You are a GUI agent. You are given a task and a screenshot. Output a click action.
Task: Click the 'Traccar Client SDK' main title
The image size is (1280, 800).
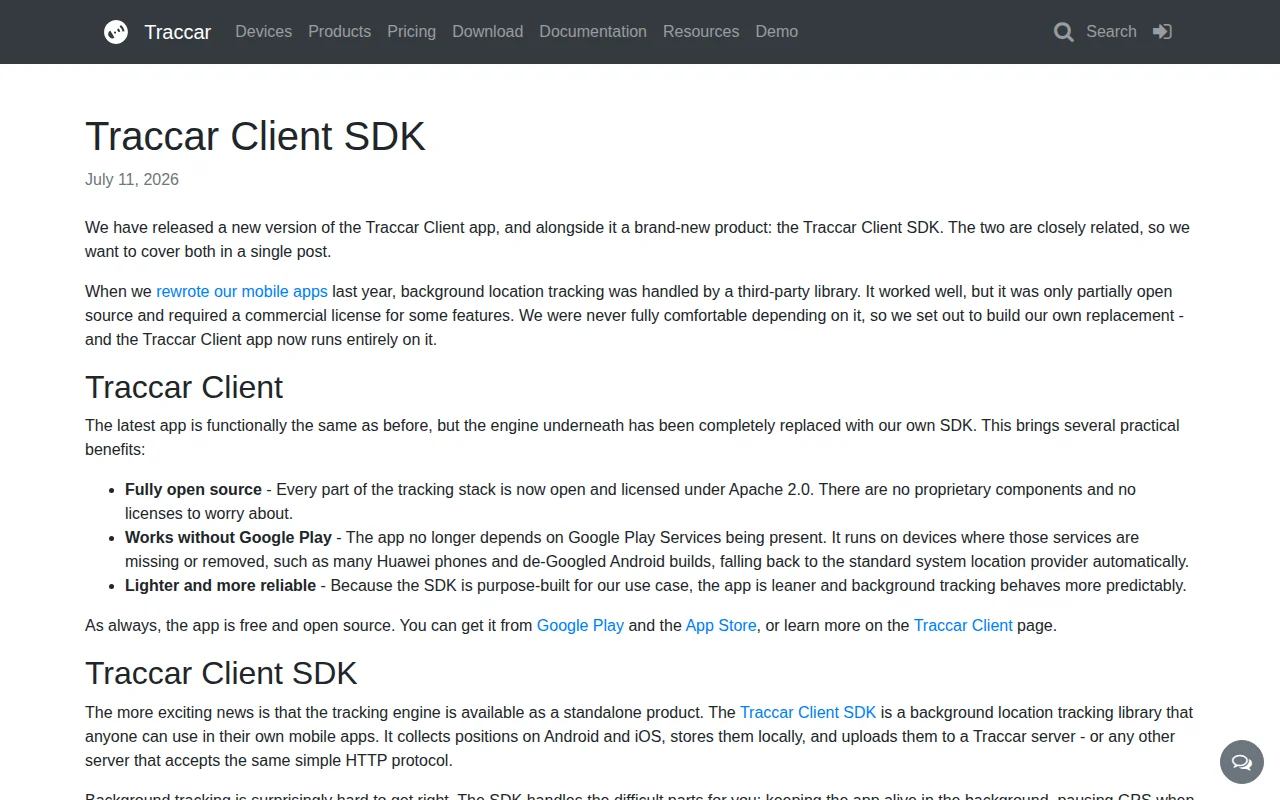point(255,137)
